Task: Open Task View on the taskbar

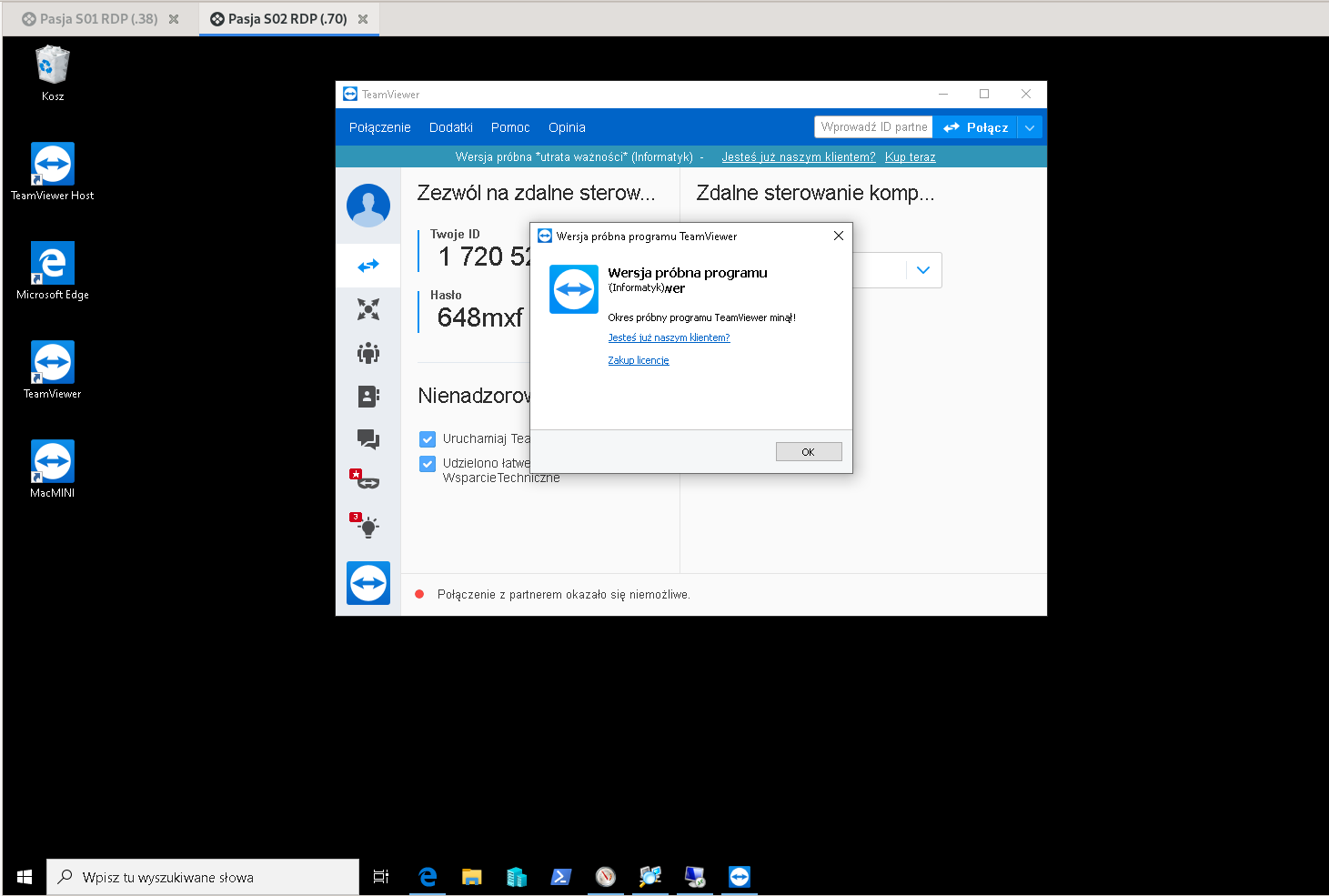Action: pos(381,877)
